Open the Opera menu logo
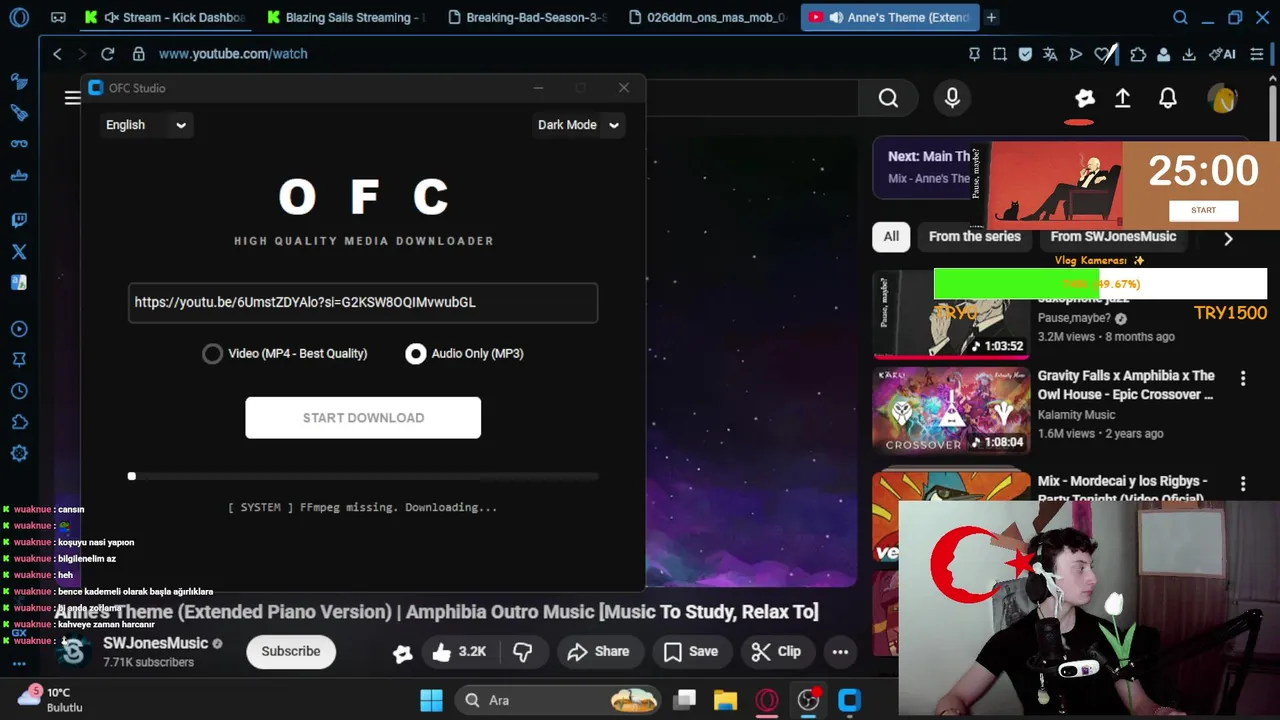Viewport: 1280px width, 720px height. pos(19,17)
